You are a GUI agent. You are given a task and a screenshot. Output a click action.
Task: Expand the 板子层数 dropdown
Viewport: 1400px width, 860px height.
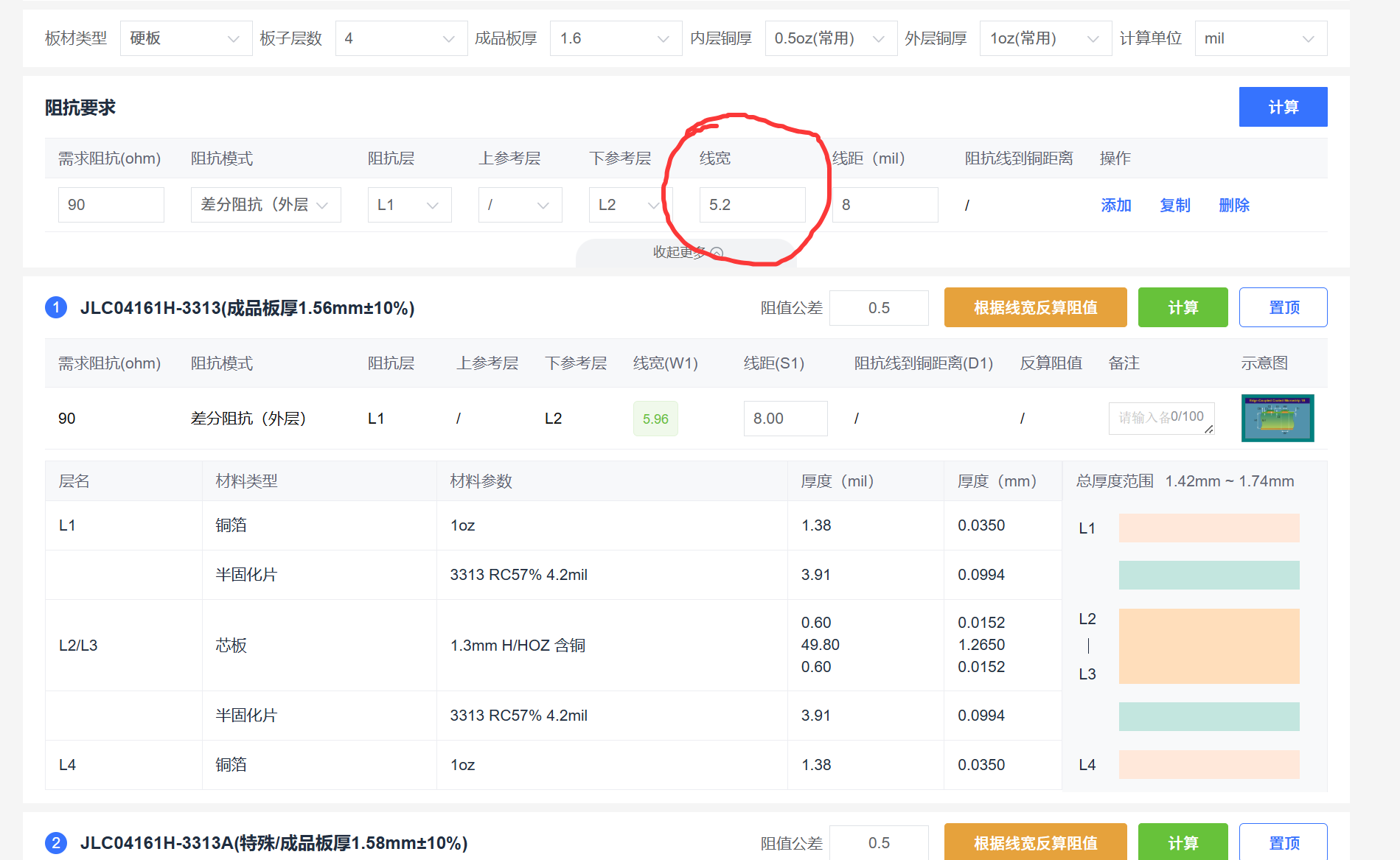400,38
